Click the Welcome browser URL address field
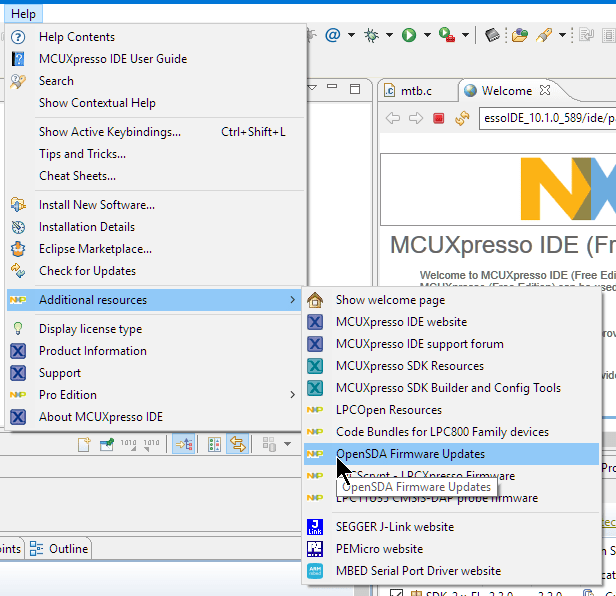Image resolution: width=616 pixels, height=596 pixels. 545,118
